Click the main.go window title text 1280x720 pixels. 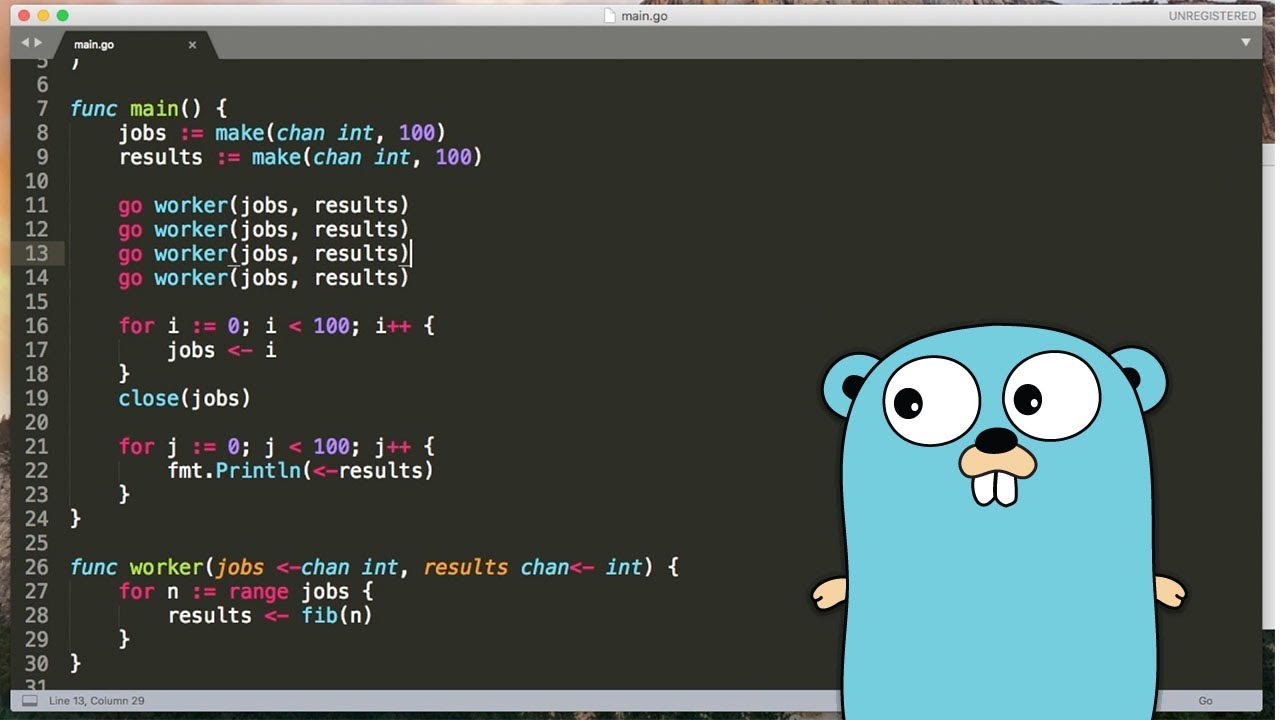pyautogui.click(x=645, y=16)
